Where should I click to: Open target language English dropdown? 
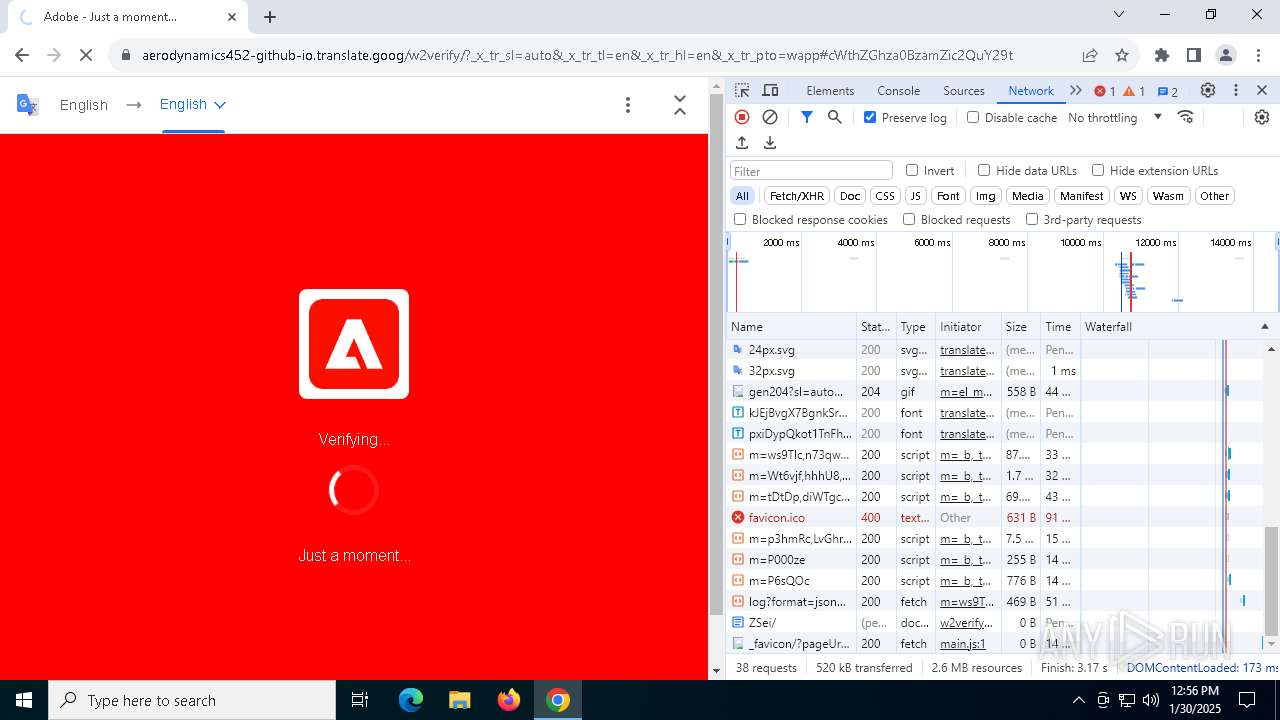click(193, 104)
